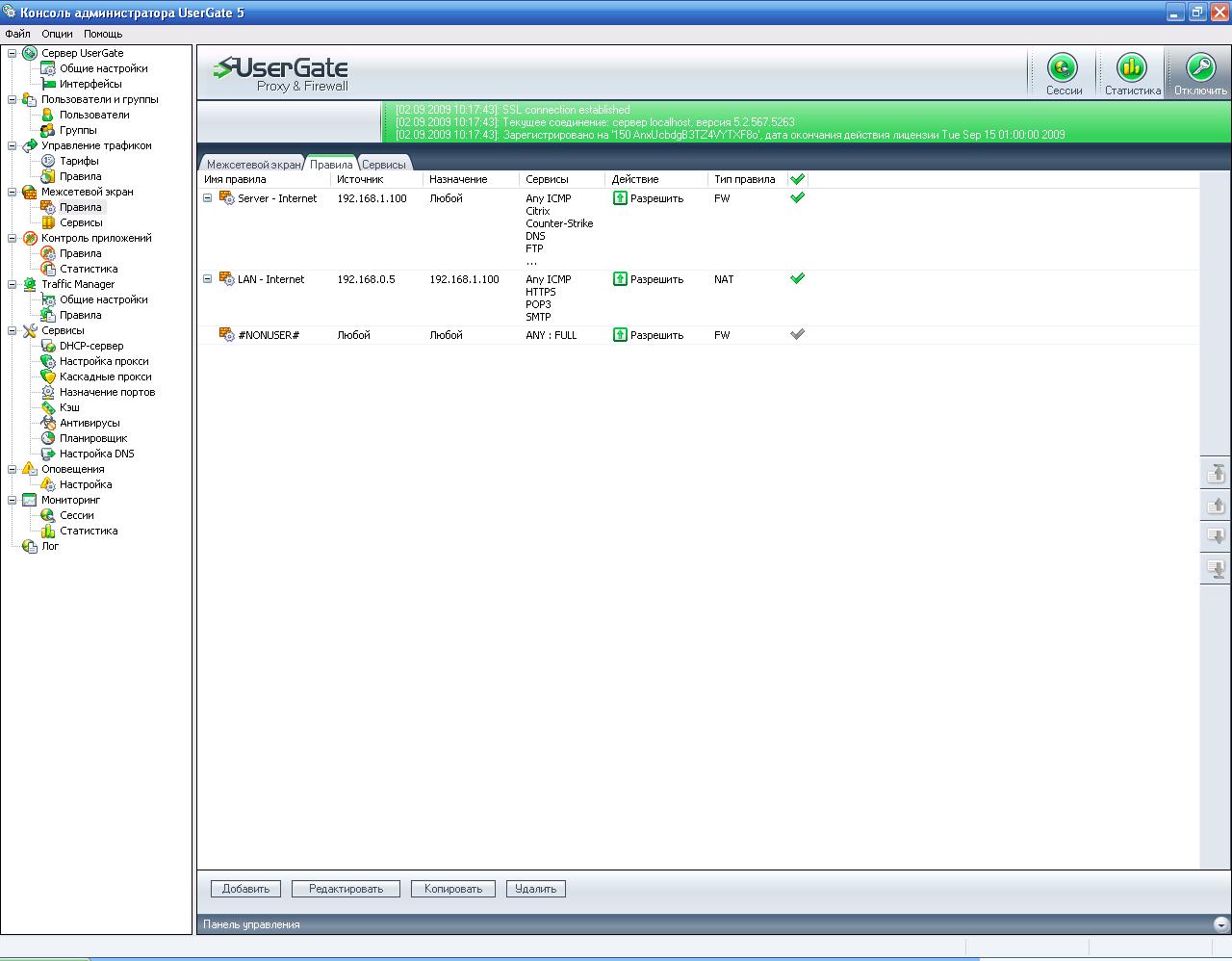This screenshot has height=961, width=1232.
Task: Click the move-down arrow button
Action: tap(1216, 536)
